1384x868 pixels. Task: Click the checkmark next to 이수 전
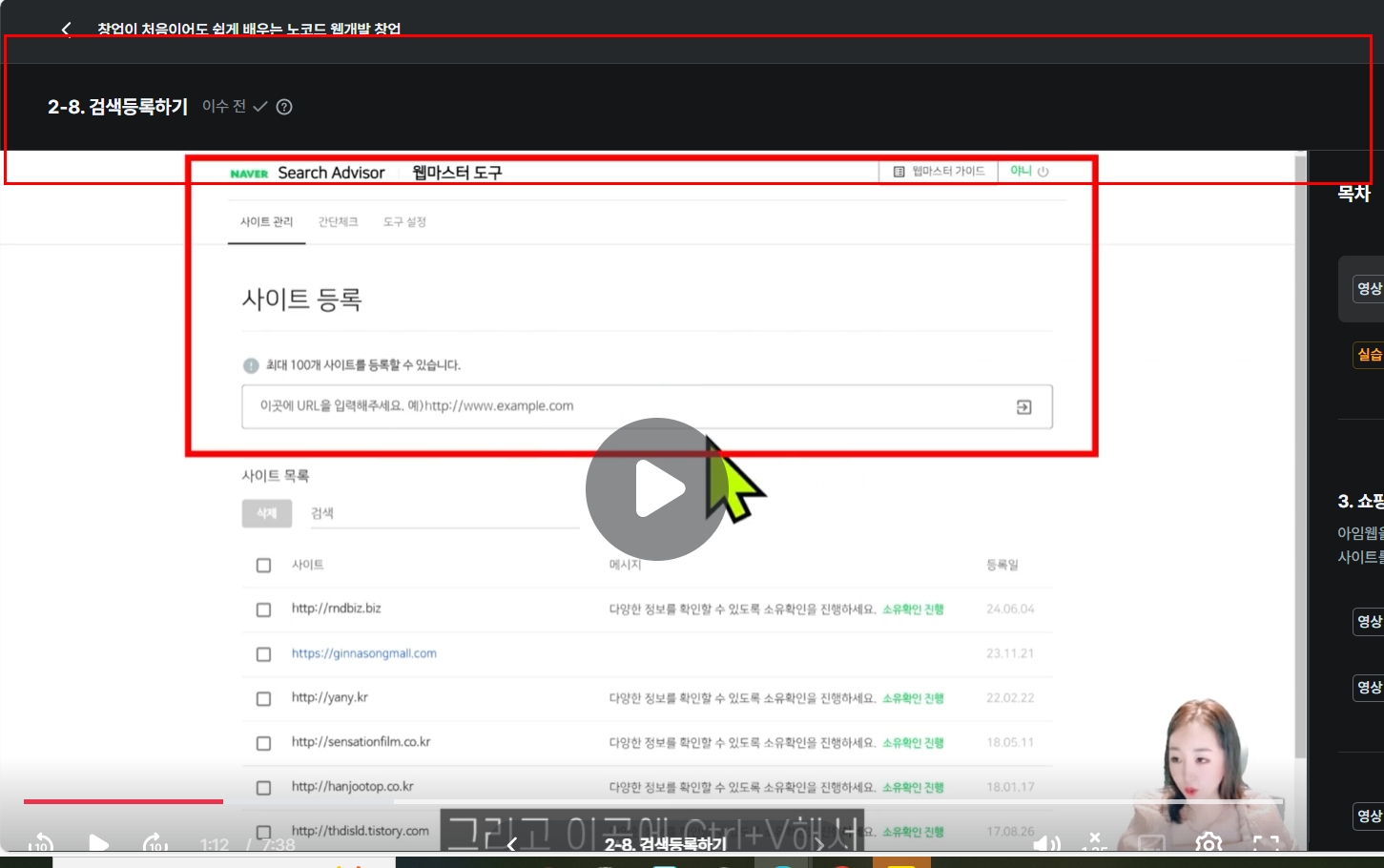point(259,107)
